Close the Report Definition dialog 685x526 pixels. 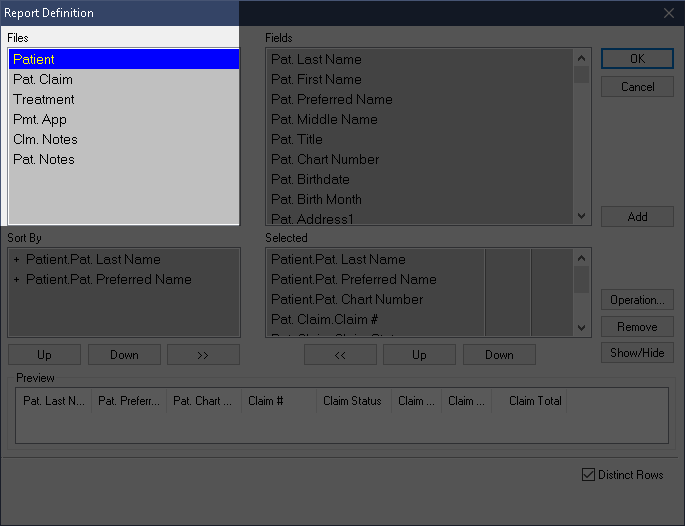click(669, 13)
